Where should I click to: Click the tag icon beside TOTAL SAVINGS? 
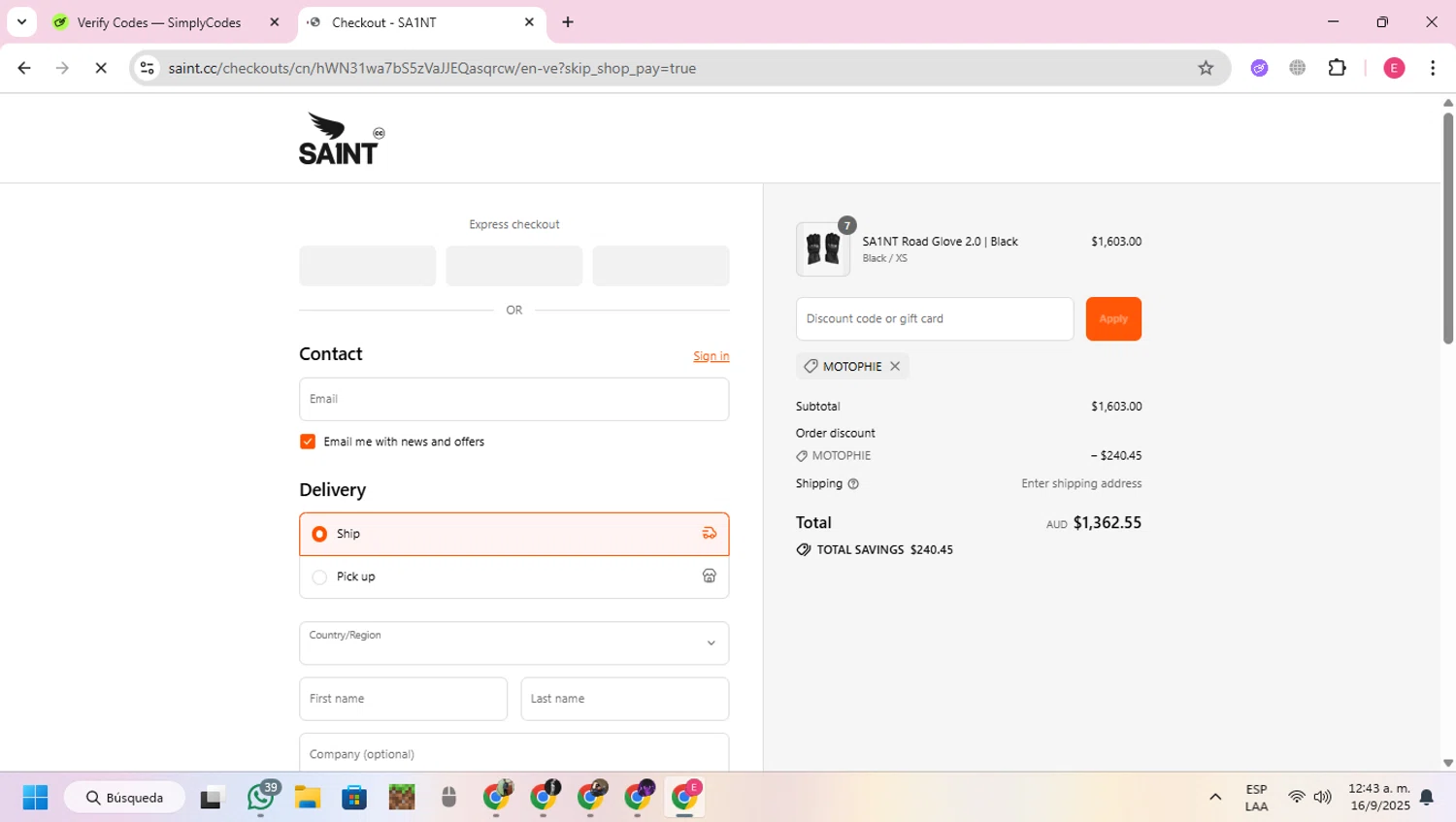[x=804, y=549]
